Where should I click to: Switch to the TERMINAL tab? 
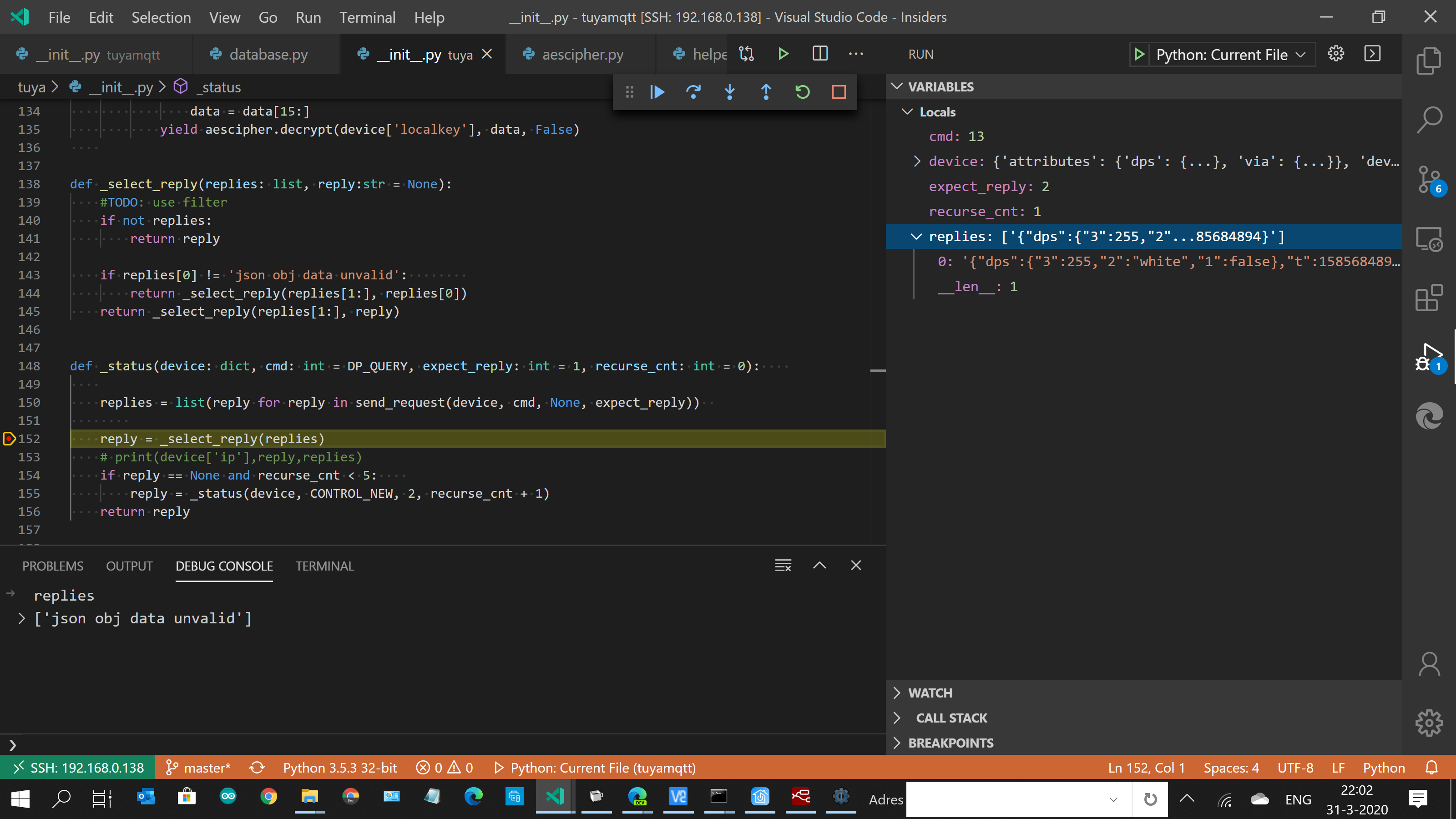325,566
